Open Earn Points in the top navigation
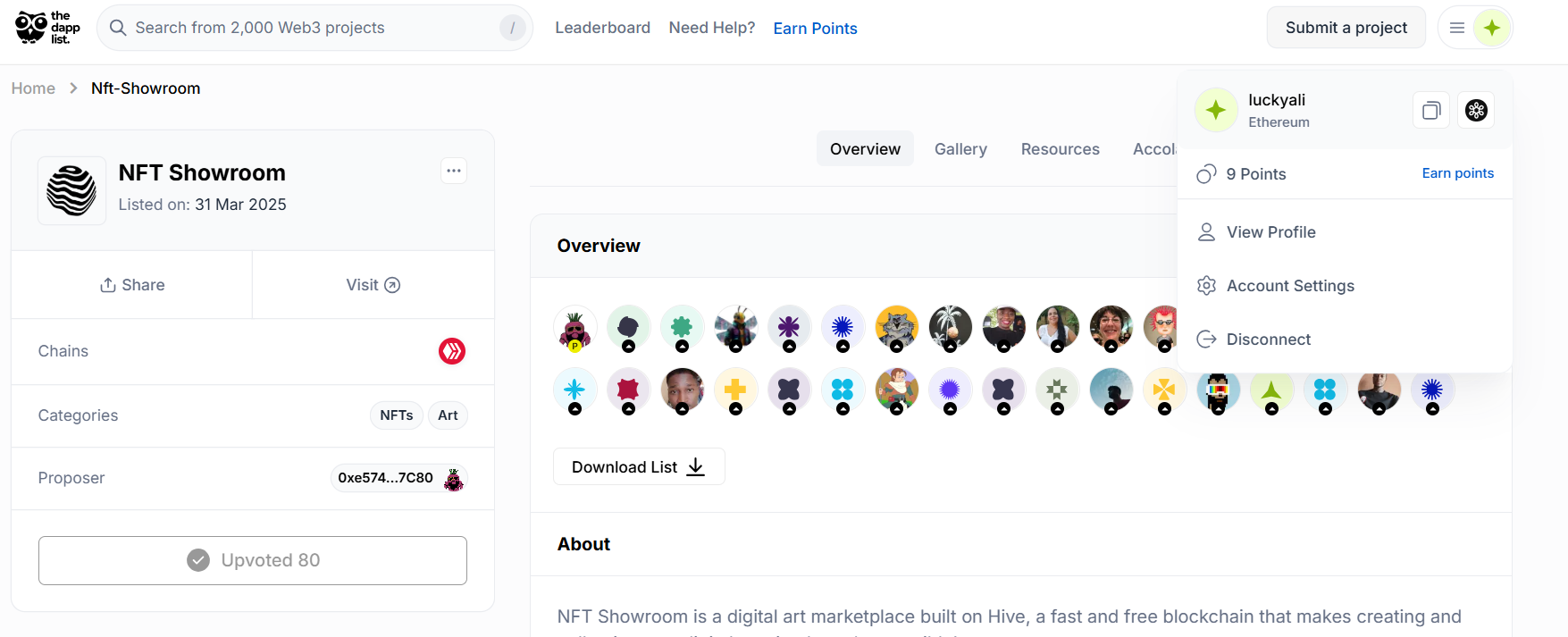1568x637 pixels. [815, 29]
